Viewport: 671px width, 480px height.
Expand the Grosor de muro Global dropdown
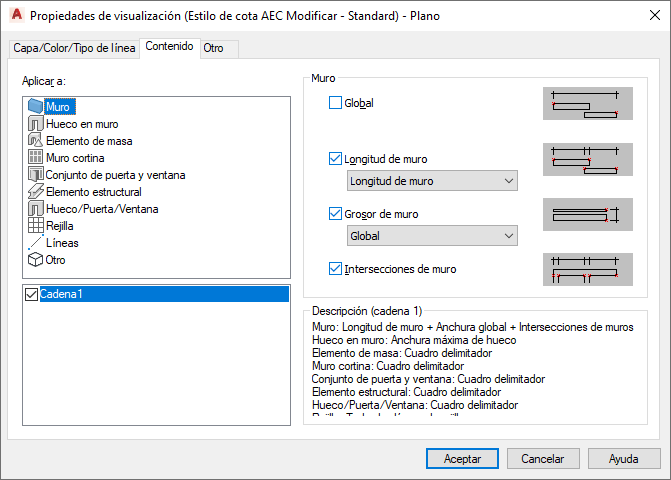click(431, 236)
